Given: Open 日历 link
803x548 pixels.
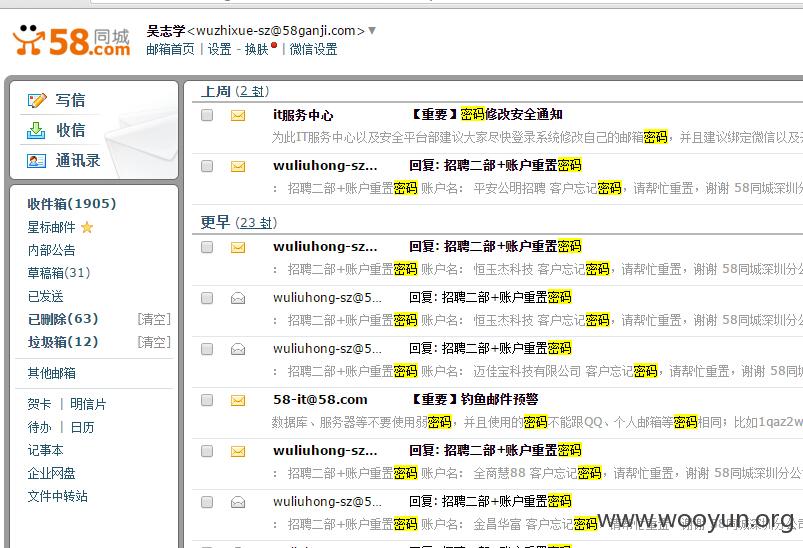Looking at the screenshot, I should pos(82,427).
